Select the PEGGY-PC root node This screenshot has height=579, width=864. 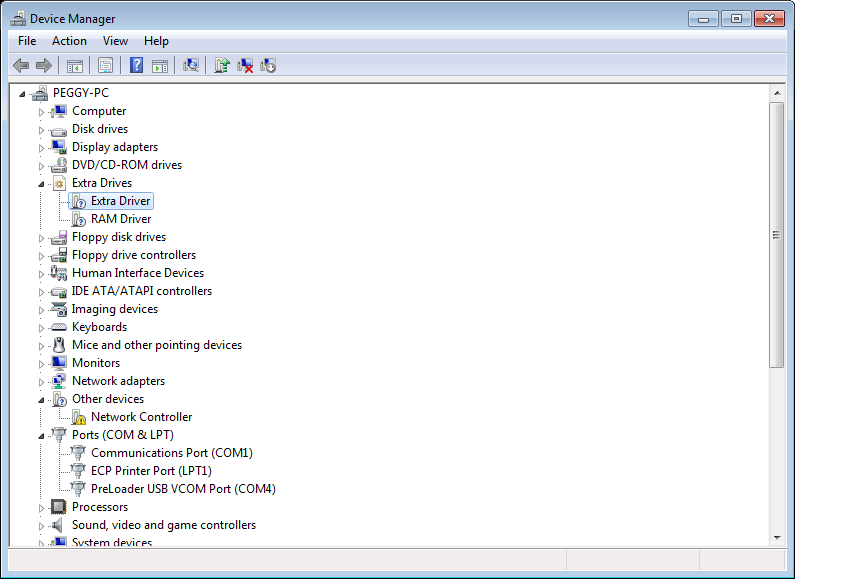pos(80,93)
